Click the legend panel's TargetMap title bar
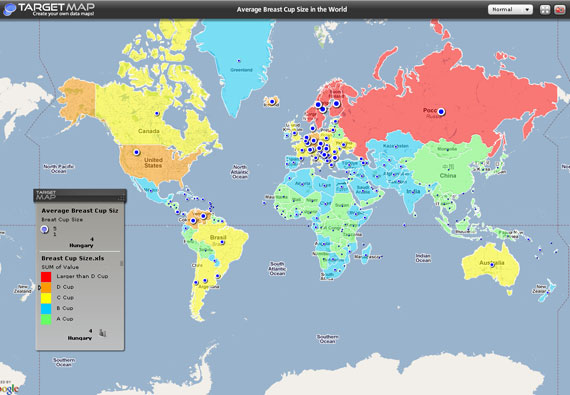570x395 pixels. point(80,196)
